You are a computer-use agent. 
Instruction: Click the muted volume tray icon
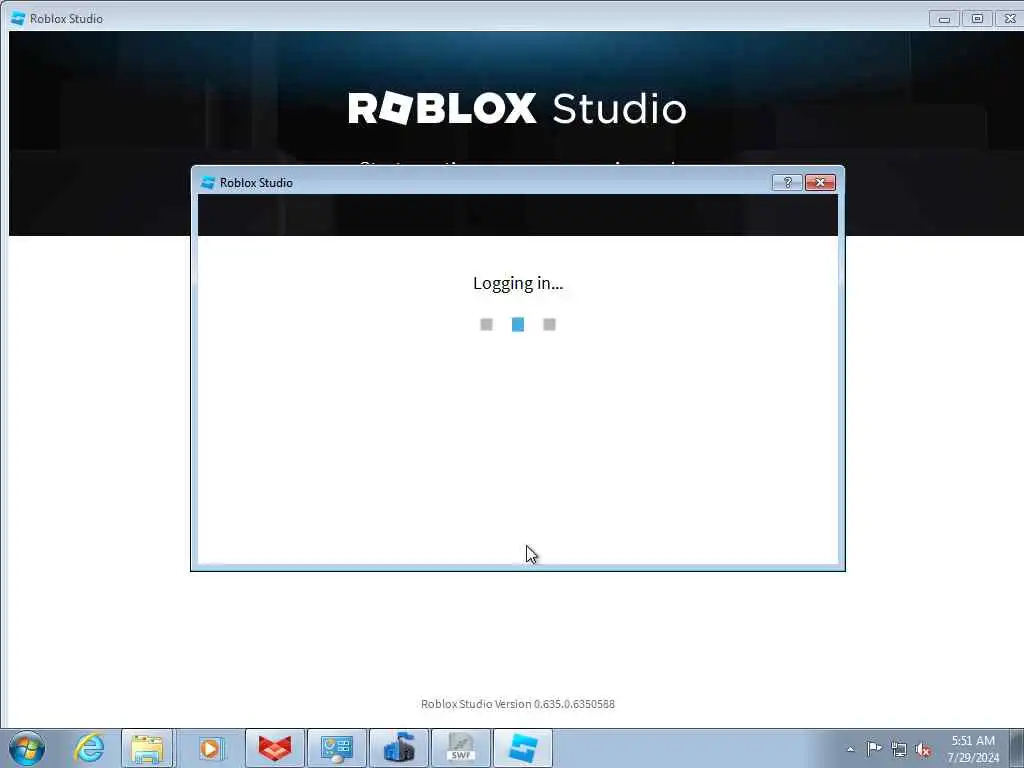coord(923,750)
